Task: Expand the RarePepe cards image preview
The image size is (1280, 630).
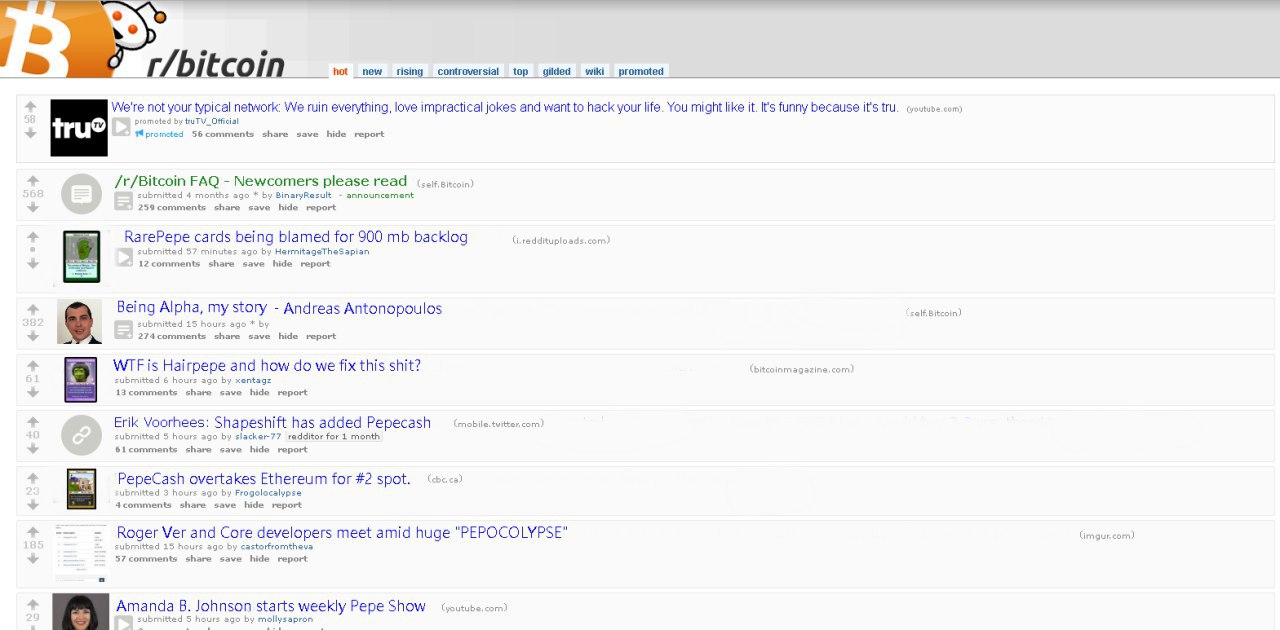Action: click(x=124, y=257)
